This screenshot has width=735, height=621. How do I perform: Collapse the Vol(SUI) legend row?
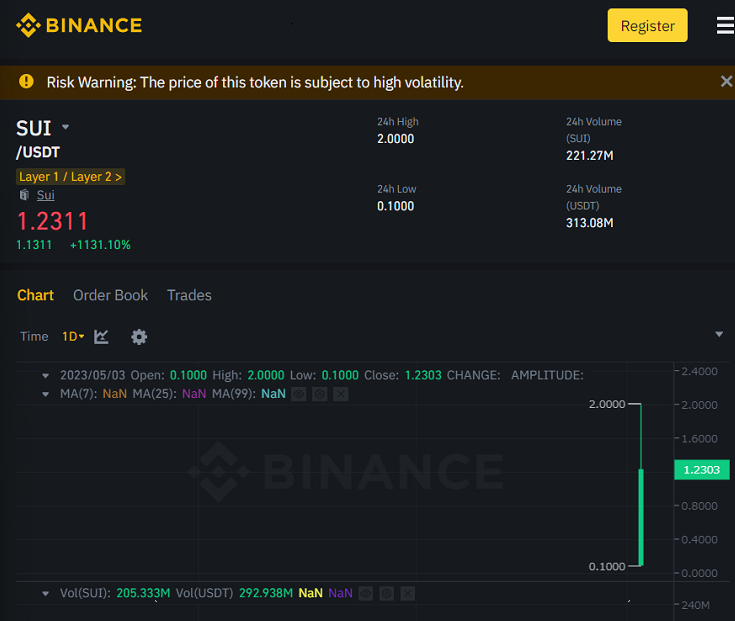pyautogui.click(x=45, y=593)
